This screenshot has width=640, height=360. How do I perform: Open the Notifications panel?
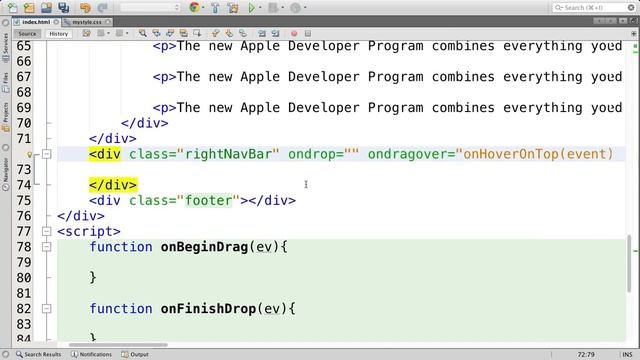91,354
